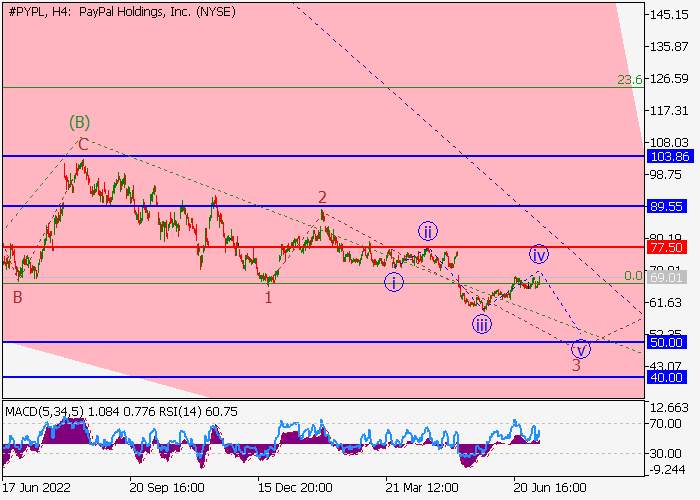This screenshot has width=700, height=500.
Task: Select the red B wave label at left
Action: [17, 297]
